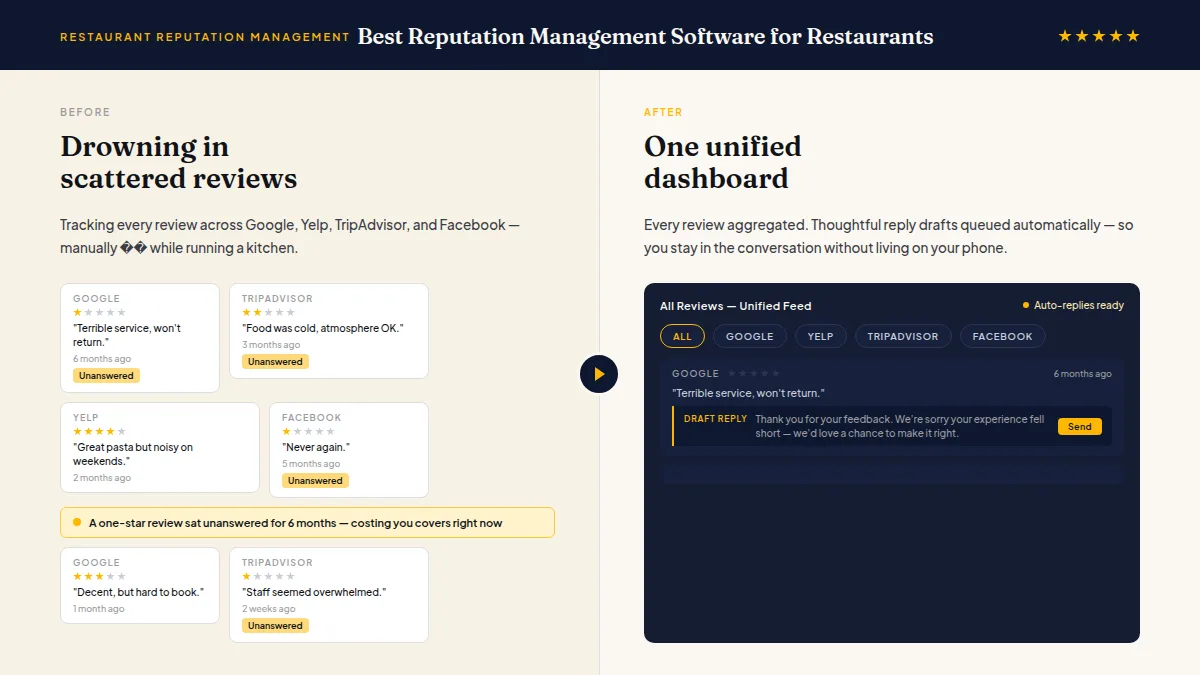Click YELP label on the pasta review card
This screenshot has width=1200, height=675.
point(86,417)
